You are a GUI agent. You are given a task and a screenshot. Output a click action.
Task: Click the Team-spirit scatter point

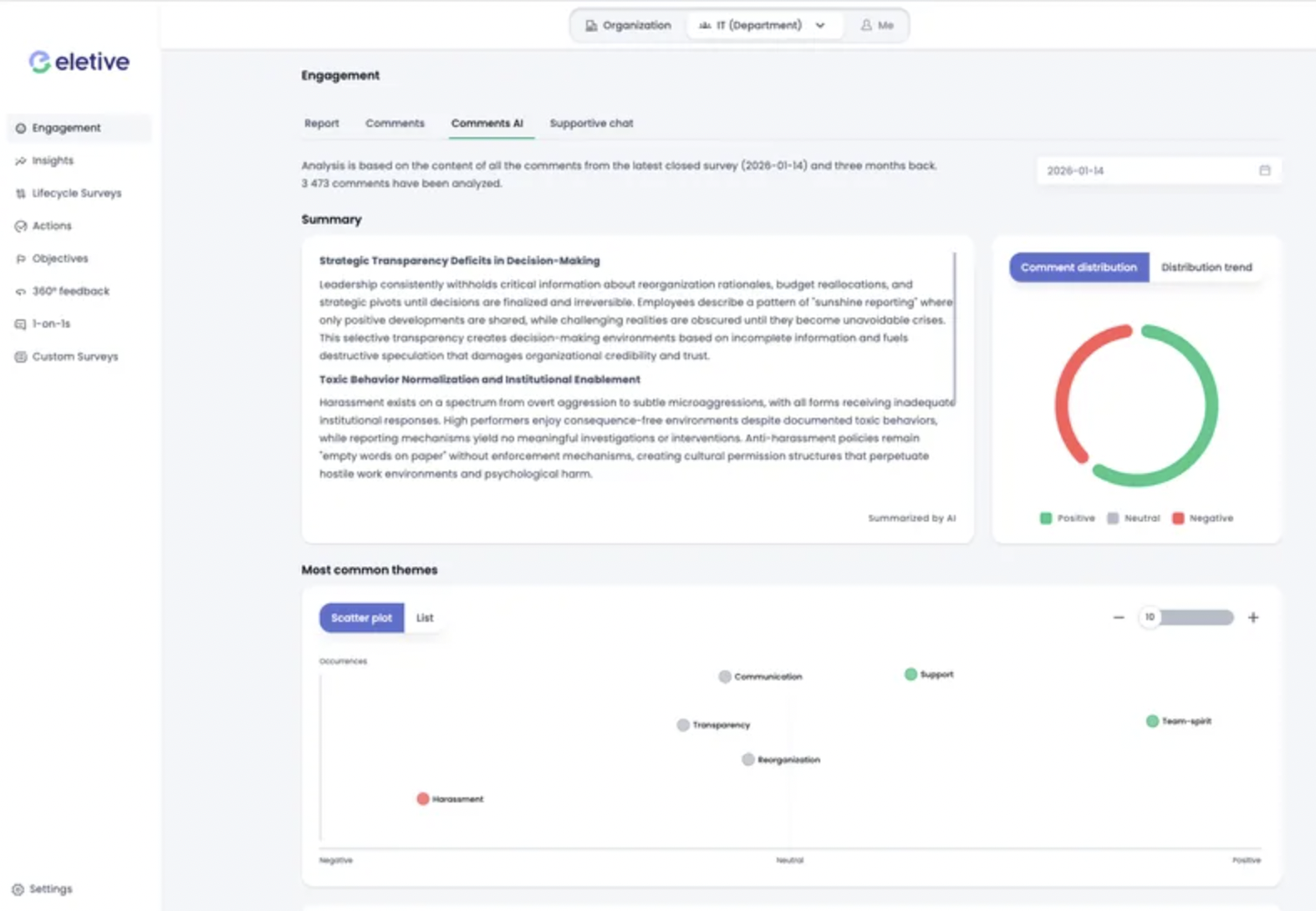point(1152,720)
